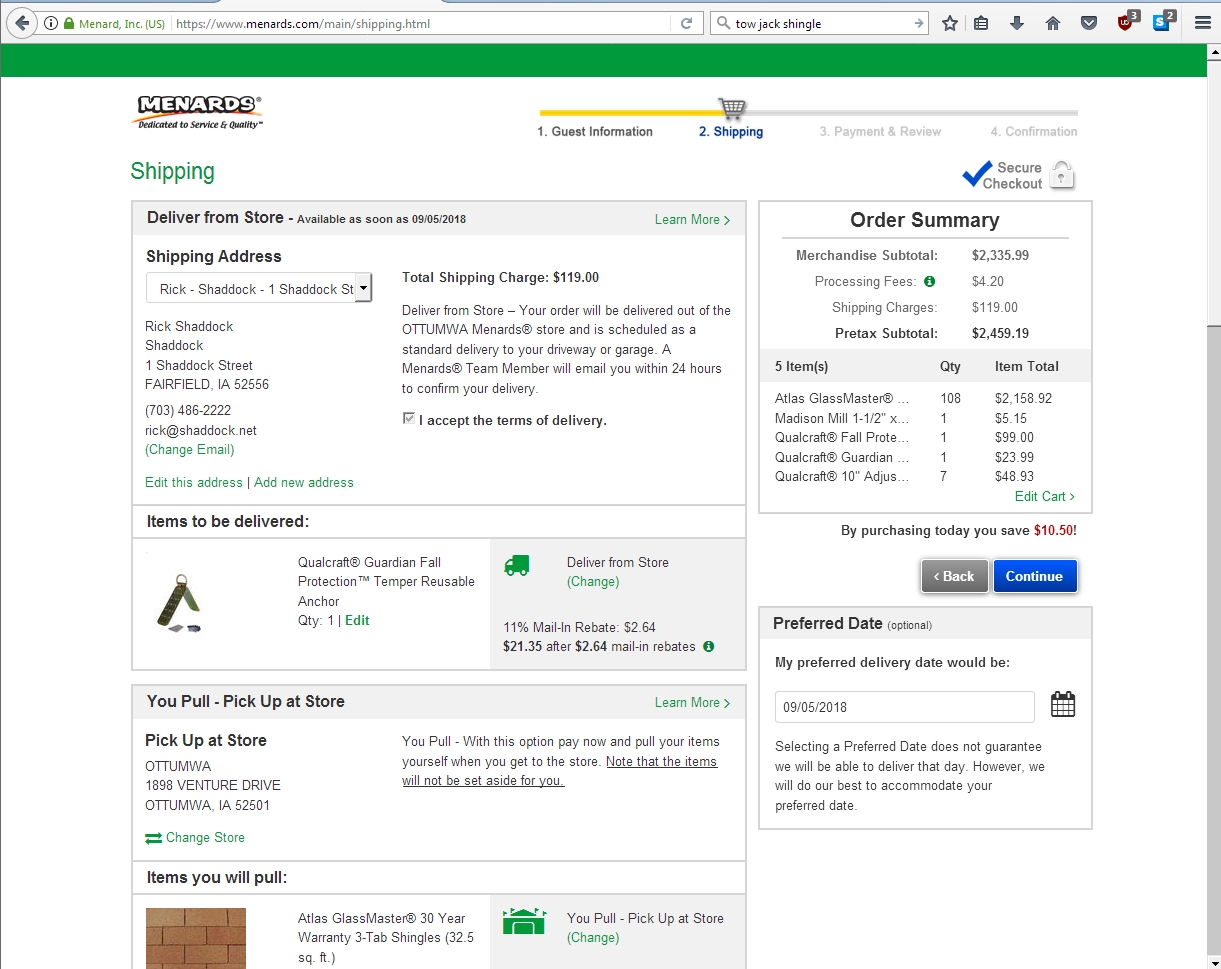Click the savings amount $10.50
The width and height of the screenshot is (1221, 969).
pyautogui.click(x=1055, y=530)
